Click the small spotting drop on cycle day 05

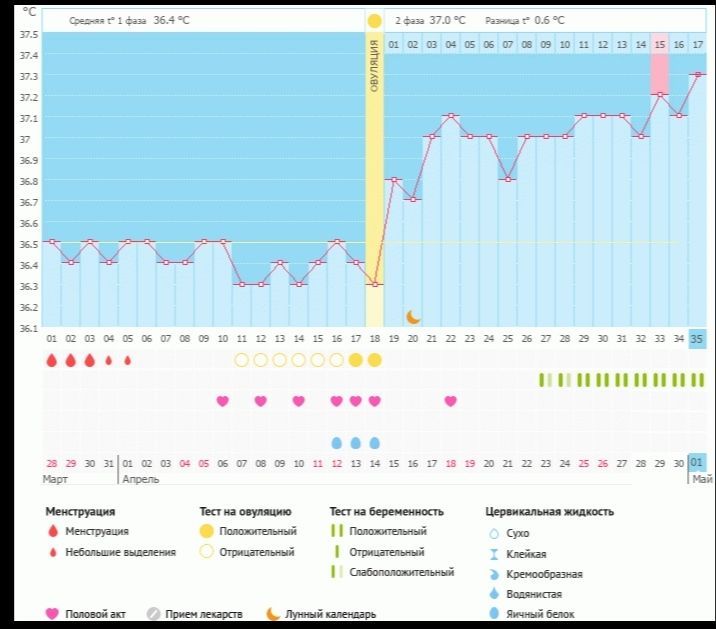tap(127, 360)
